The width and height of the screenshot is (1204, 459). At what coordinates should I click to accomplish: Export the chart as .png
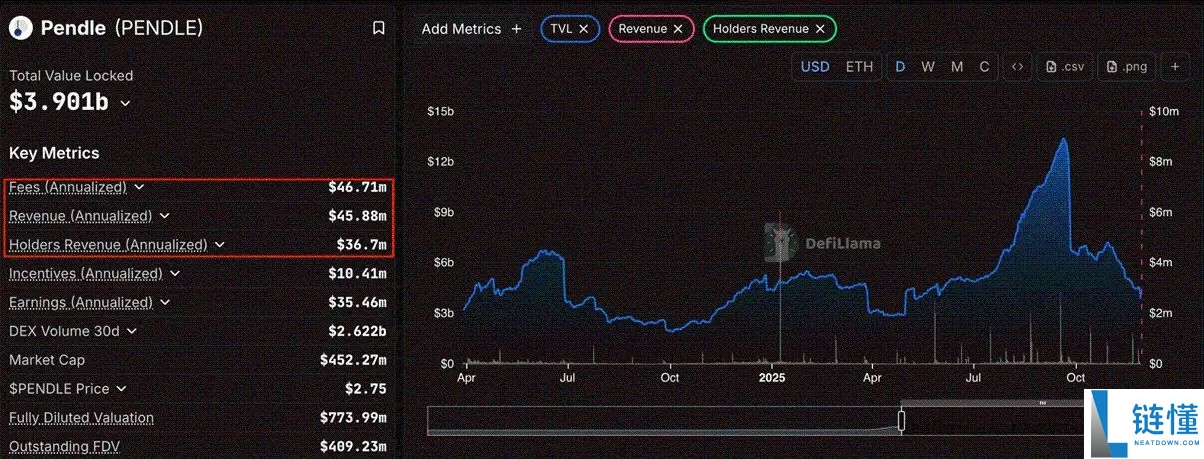click(1127, 67)
